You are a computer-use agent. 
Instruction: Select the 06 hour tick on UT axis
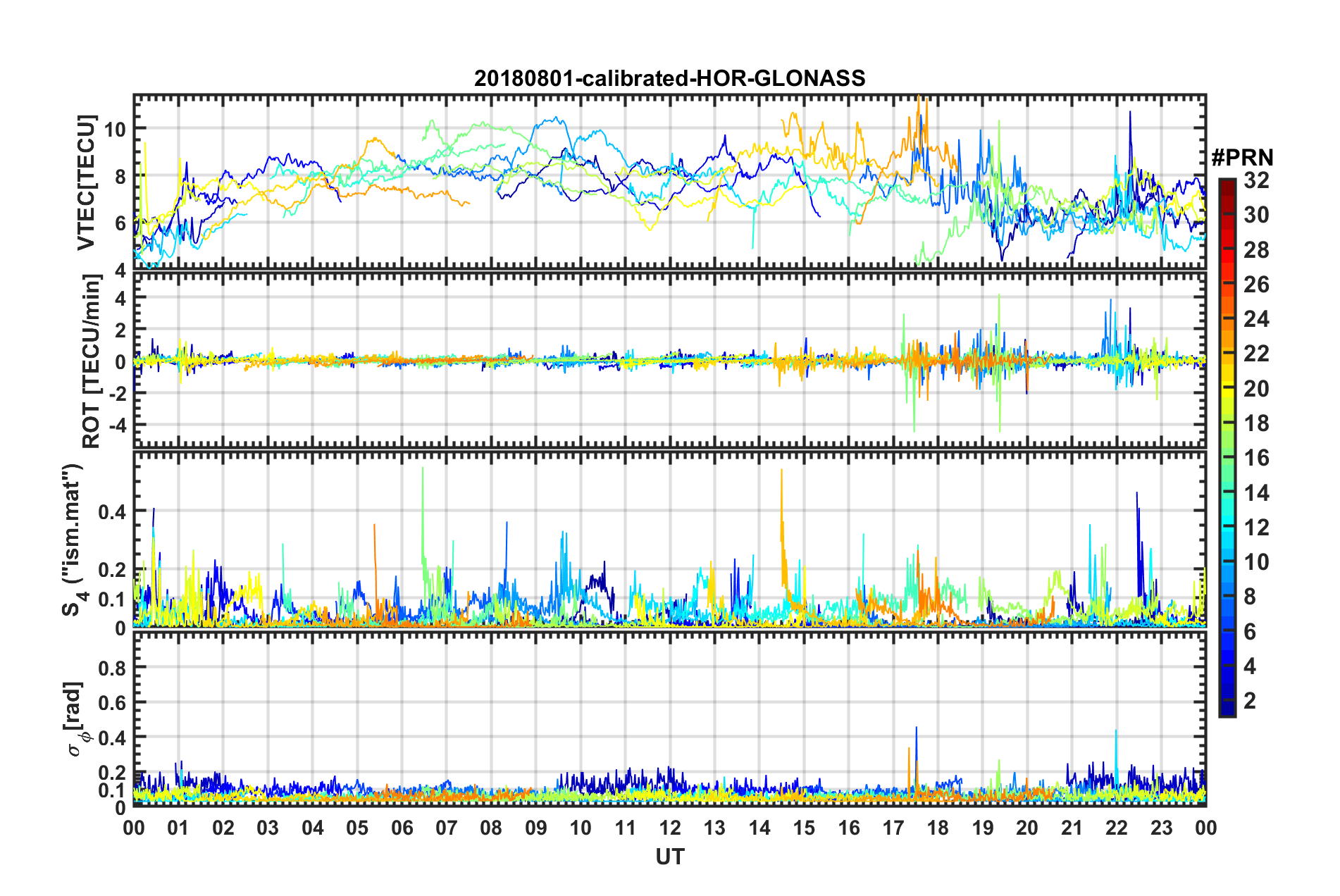[x=402, y=827]
